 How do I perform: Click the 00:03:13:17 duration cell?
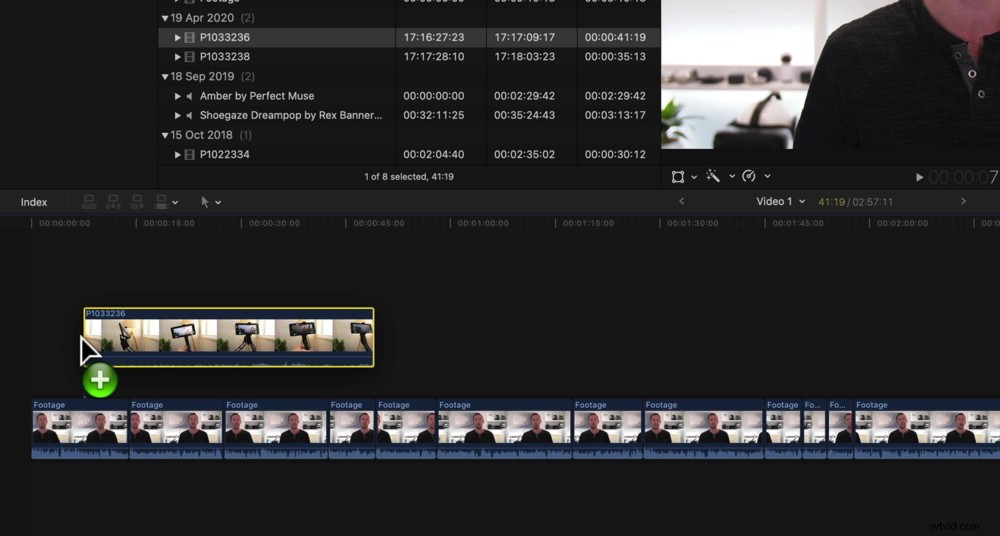(615, 115)
